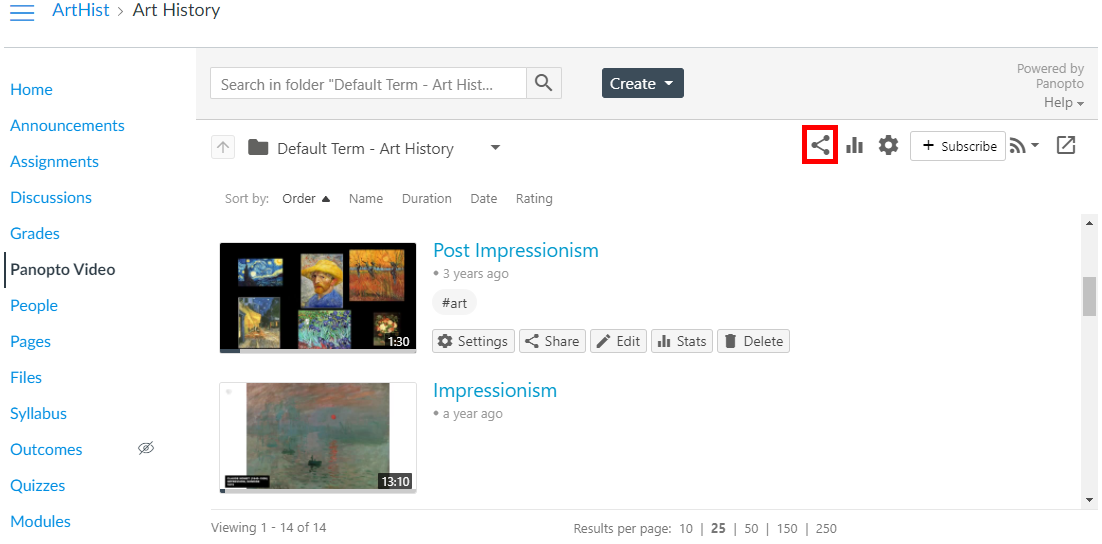Screen dimensions: 1102x544
Task: Show 50 results per page
Action: (751, 529)
